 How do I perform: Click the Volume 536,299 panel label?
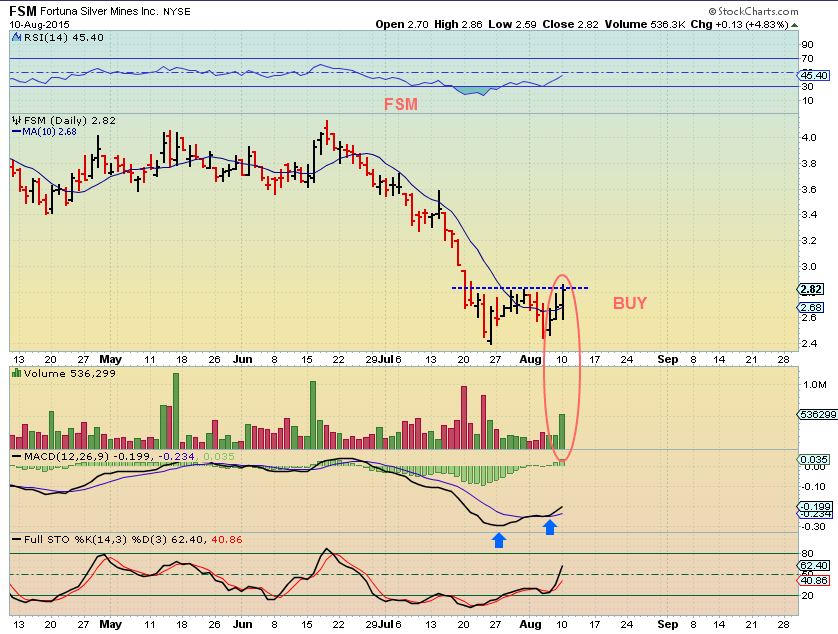[x=69, y=373]
